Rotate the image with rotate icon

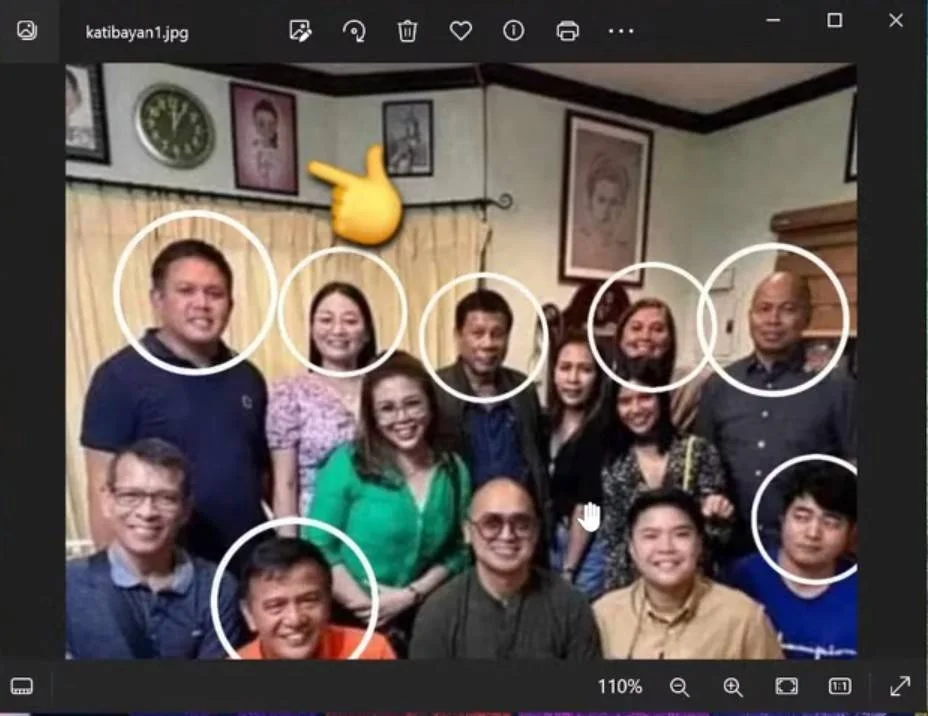[354, 31]
